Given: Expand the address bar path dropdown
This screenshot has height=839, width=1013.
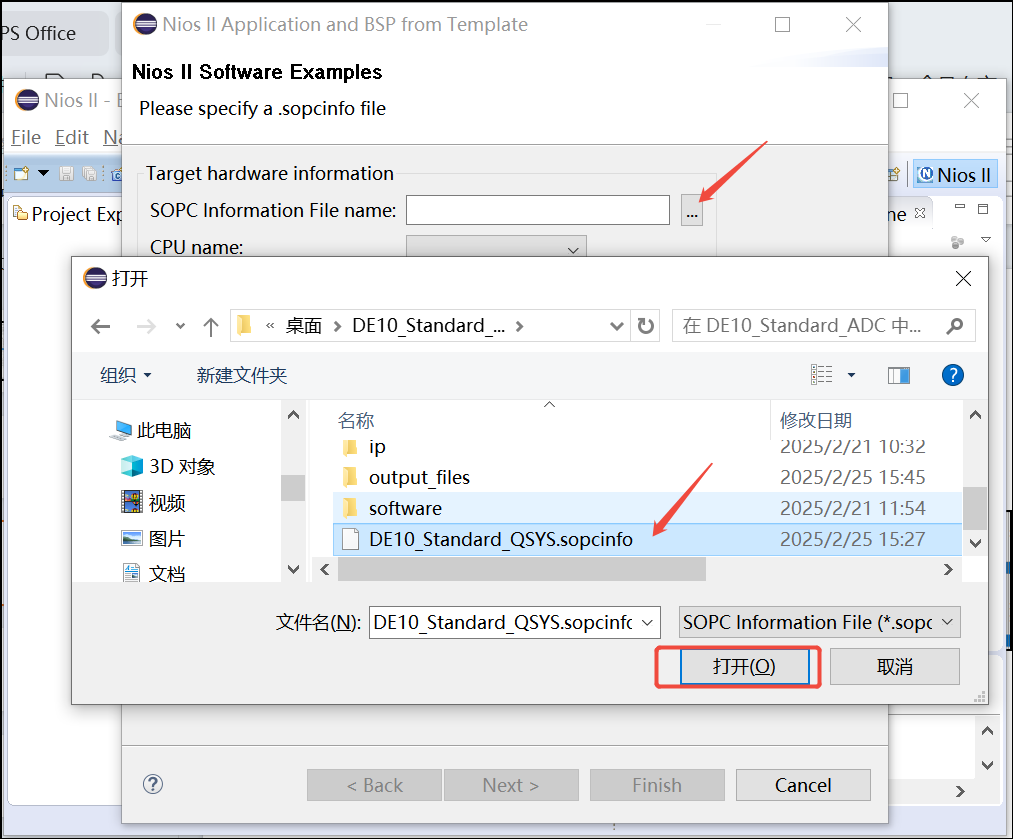Looking at the screenshot, I should click(616, 326).
